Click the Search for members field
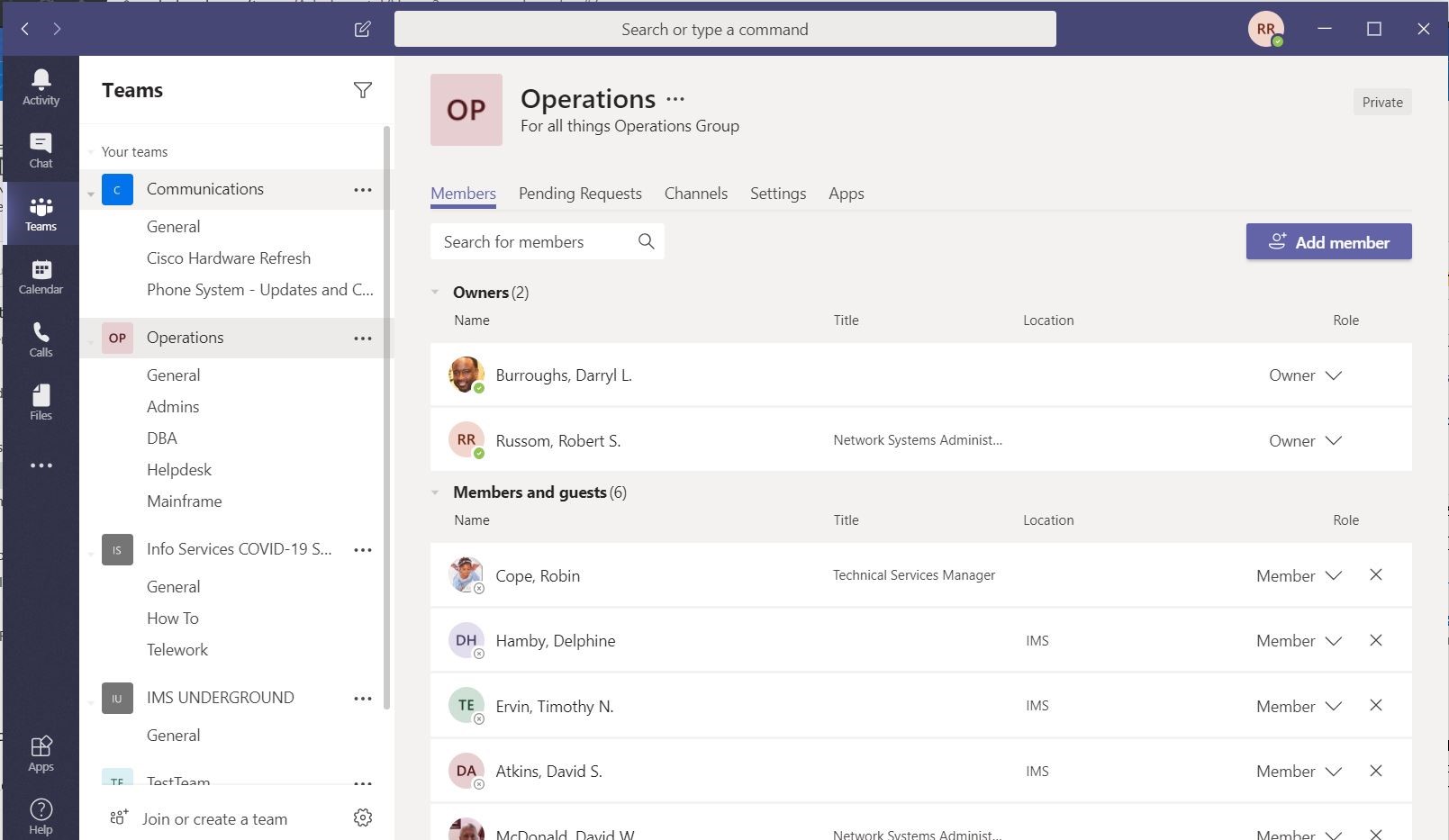 pos(547,241)
